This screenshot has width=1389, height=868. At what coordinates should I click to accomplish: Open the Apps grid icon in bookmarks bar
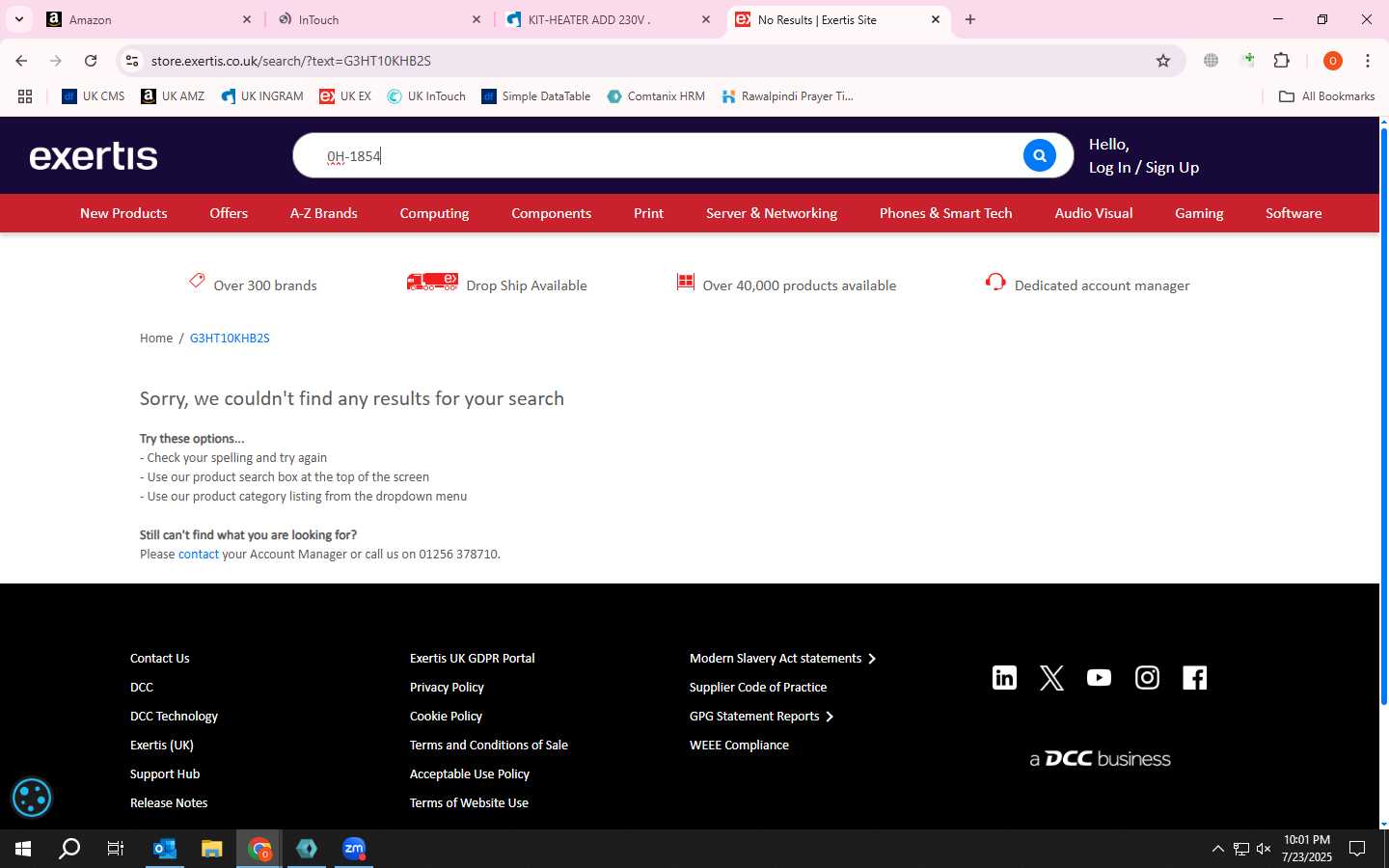(x=25, y=96)
